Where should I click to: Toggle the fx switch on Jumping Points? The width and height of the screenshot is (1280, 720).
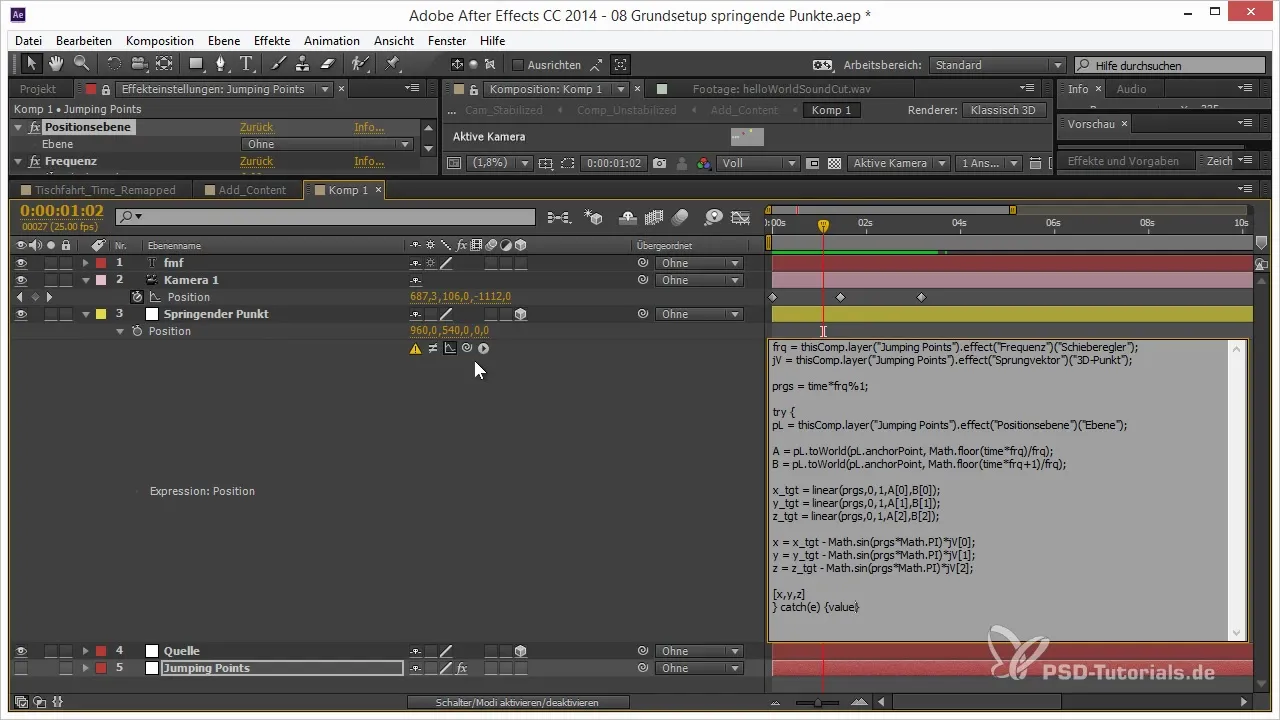click(462, 668)
